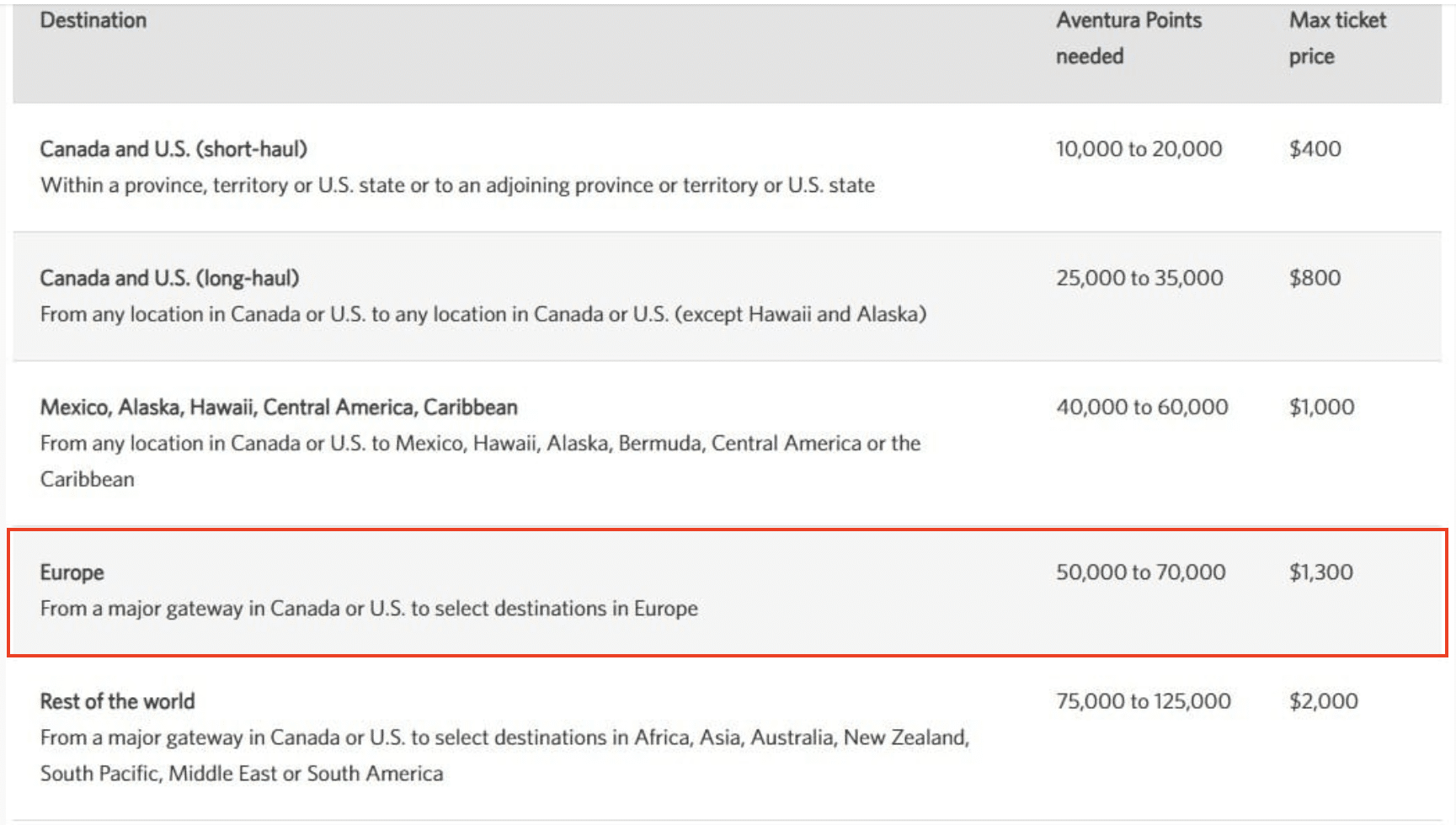The height and width of the screenshot is (825, 1456).
Task: Click the $1,300 max ticket price
Action: coord(1320,572)
